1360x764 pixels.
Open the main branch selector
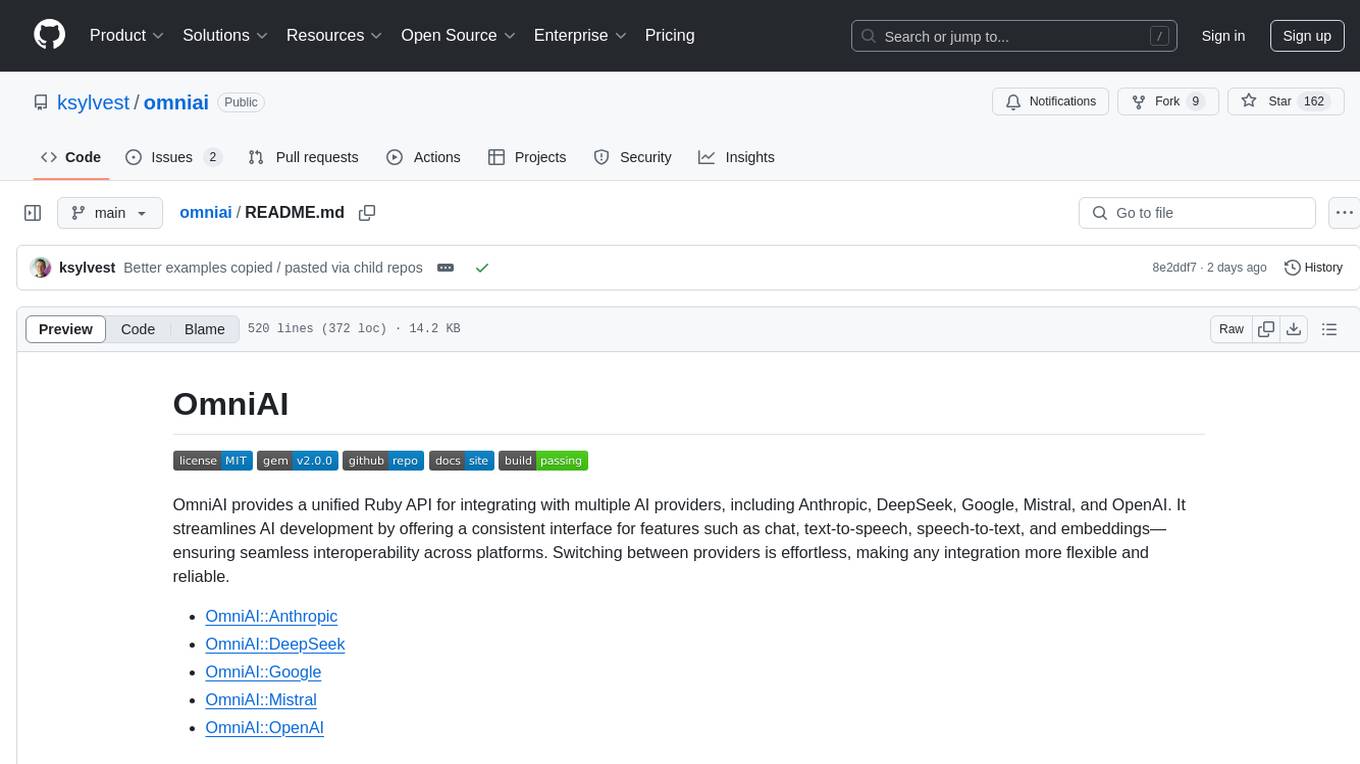[x=109, y=213]
